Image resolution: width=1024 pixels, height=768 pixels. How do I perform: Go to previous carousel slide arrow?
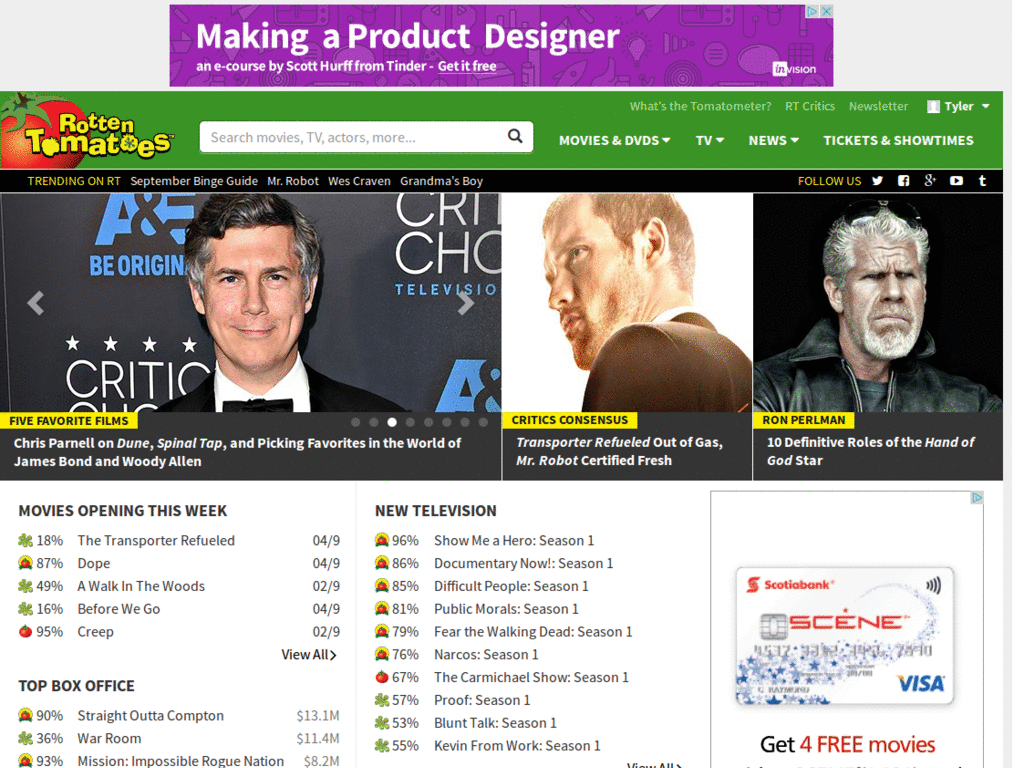click(36, 303)
